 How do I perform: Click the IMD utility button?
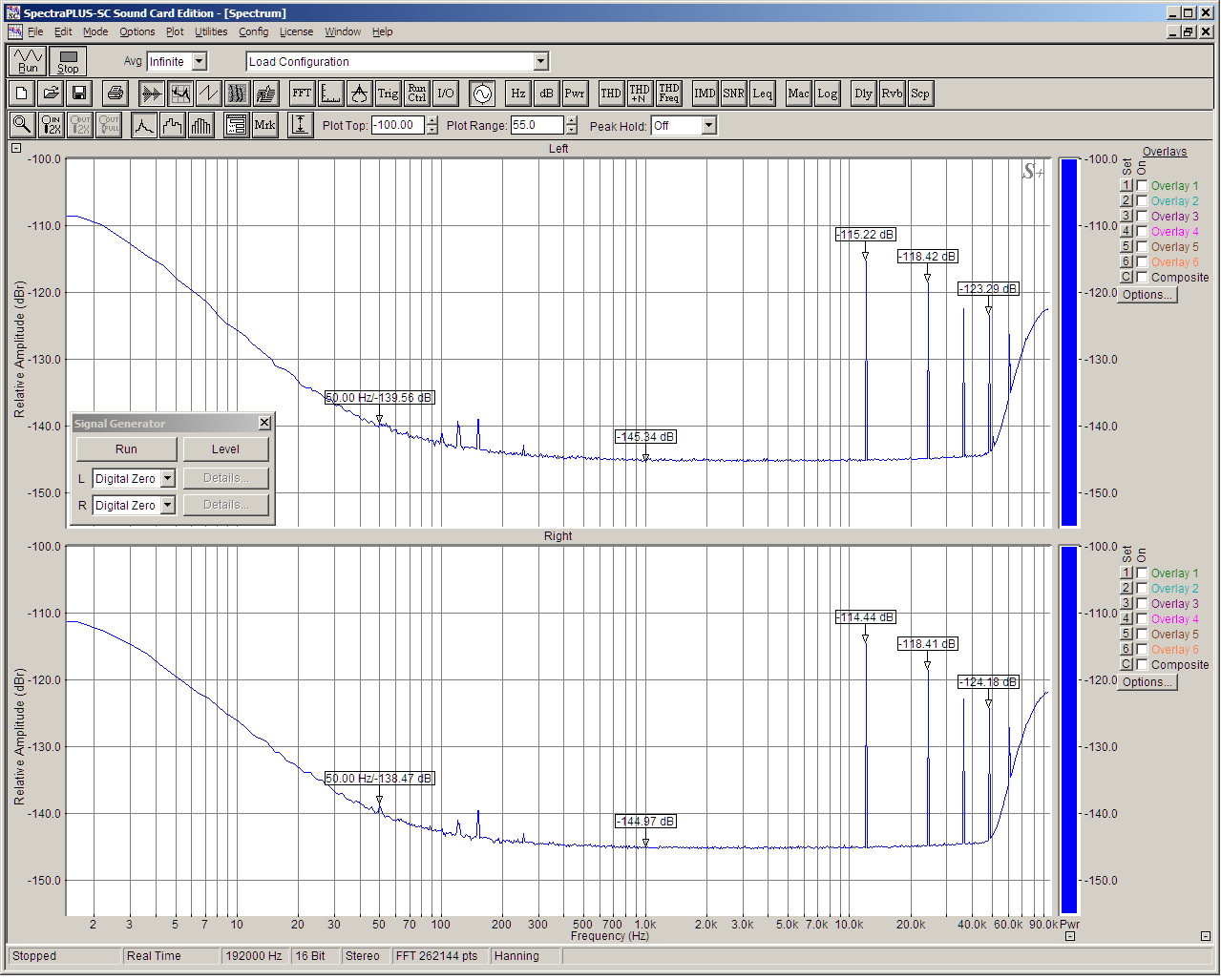(705, 94)
